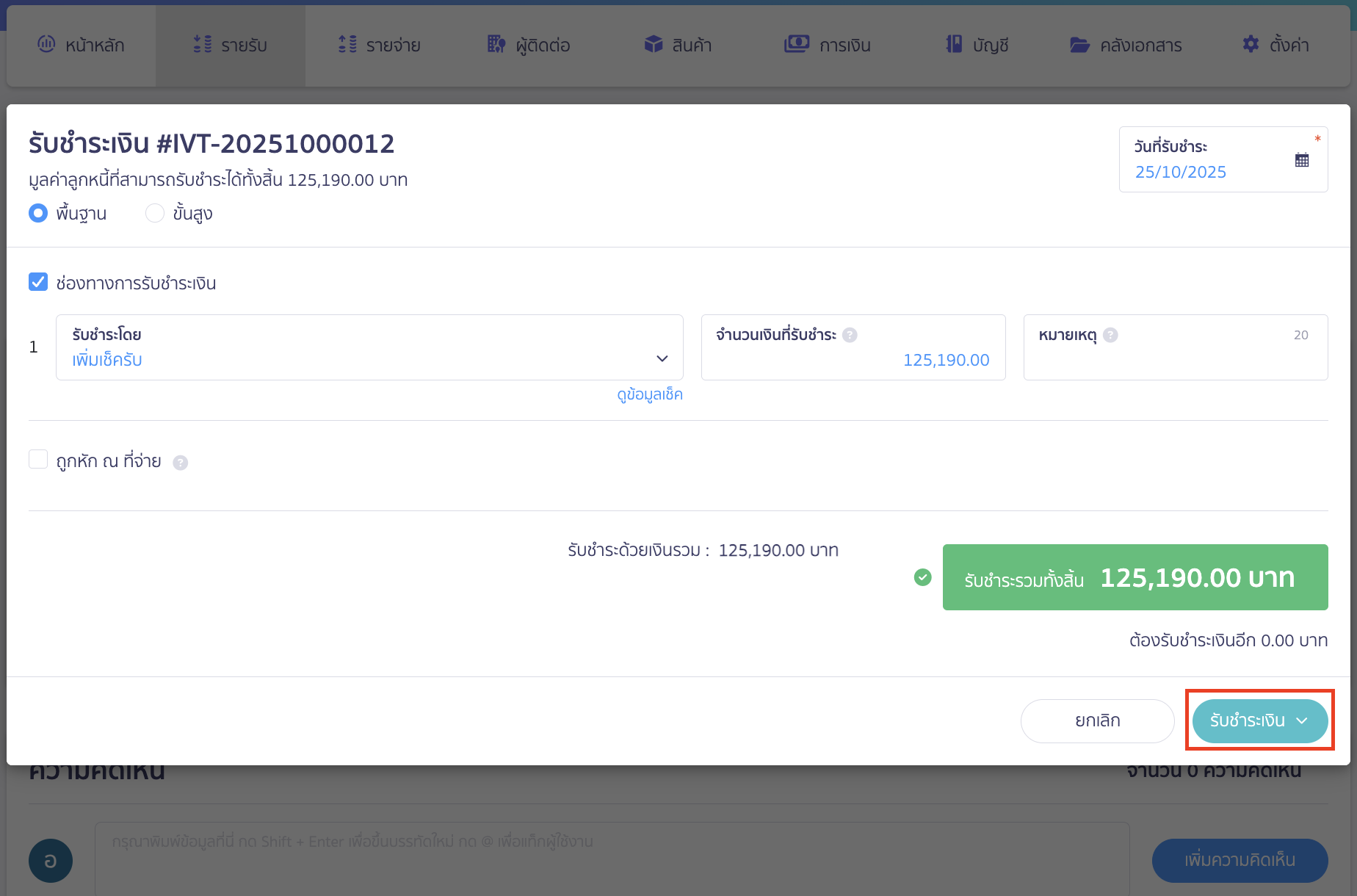The image size is (1357, 896).
Task: Select the ขั้นสูง radio option
Action: point(155,213)
